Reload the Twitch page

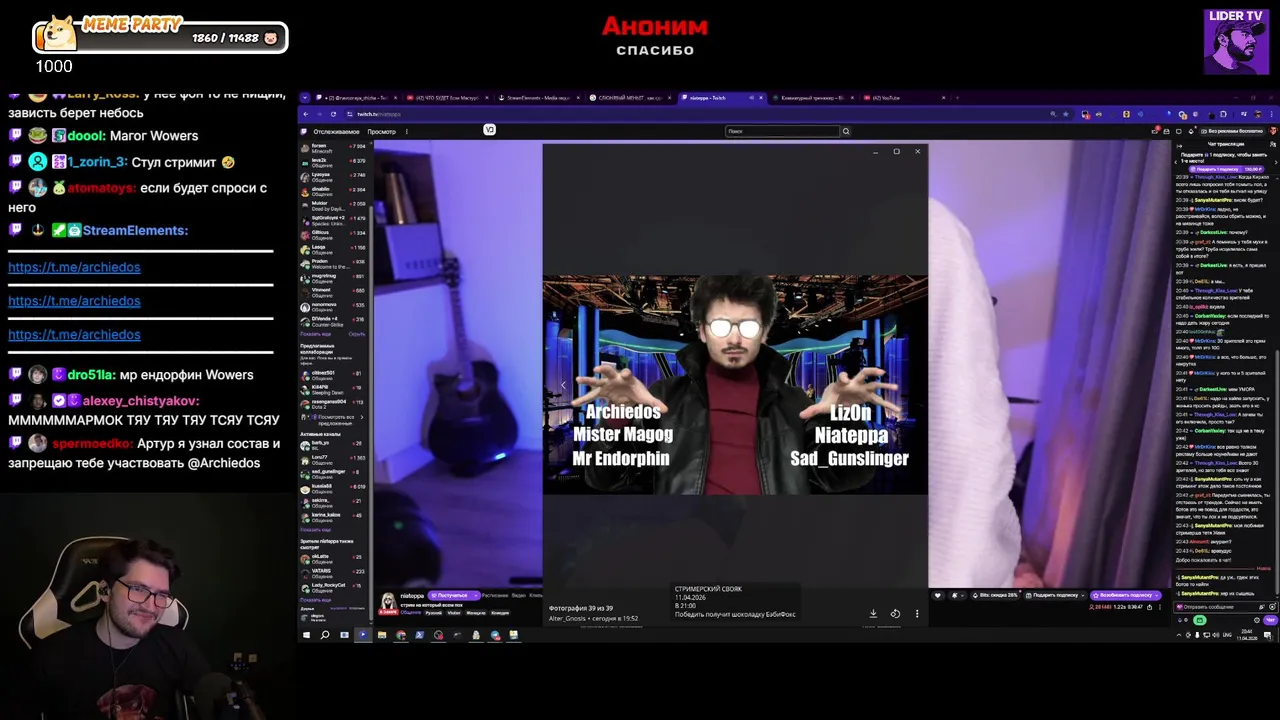(x=333, y=114)
